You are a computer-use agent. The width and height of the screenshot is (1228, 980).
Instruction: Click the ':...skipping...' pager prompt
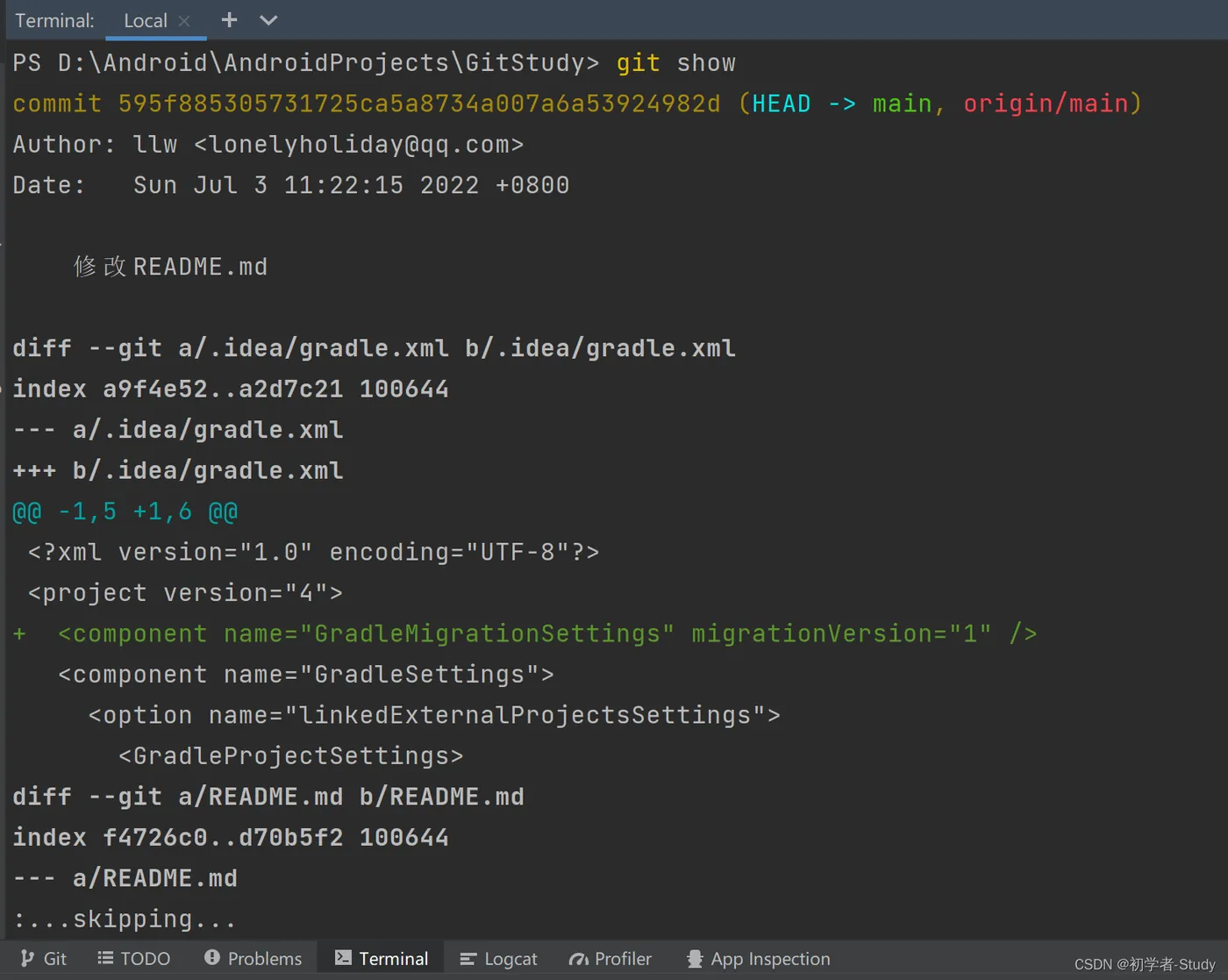click(125, 919)
